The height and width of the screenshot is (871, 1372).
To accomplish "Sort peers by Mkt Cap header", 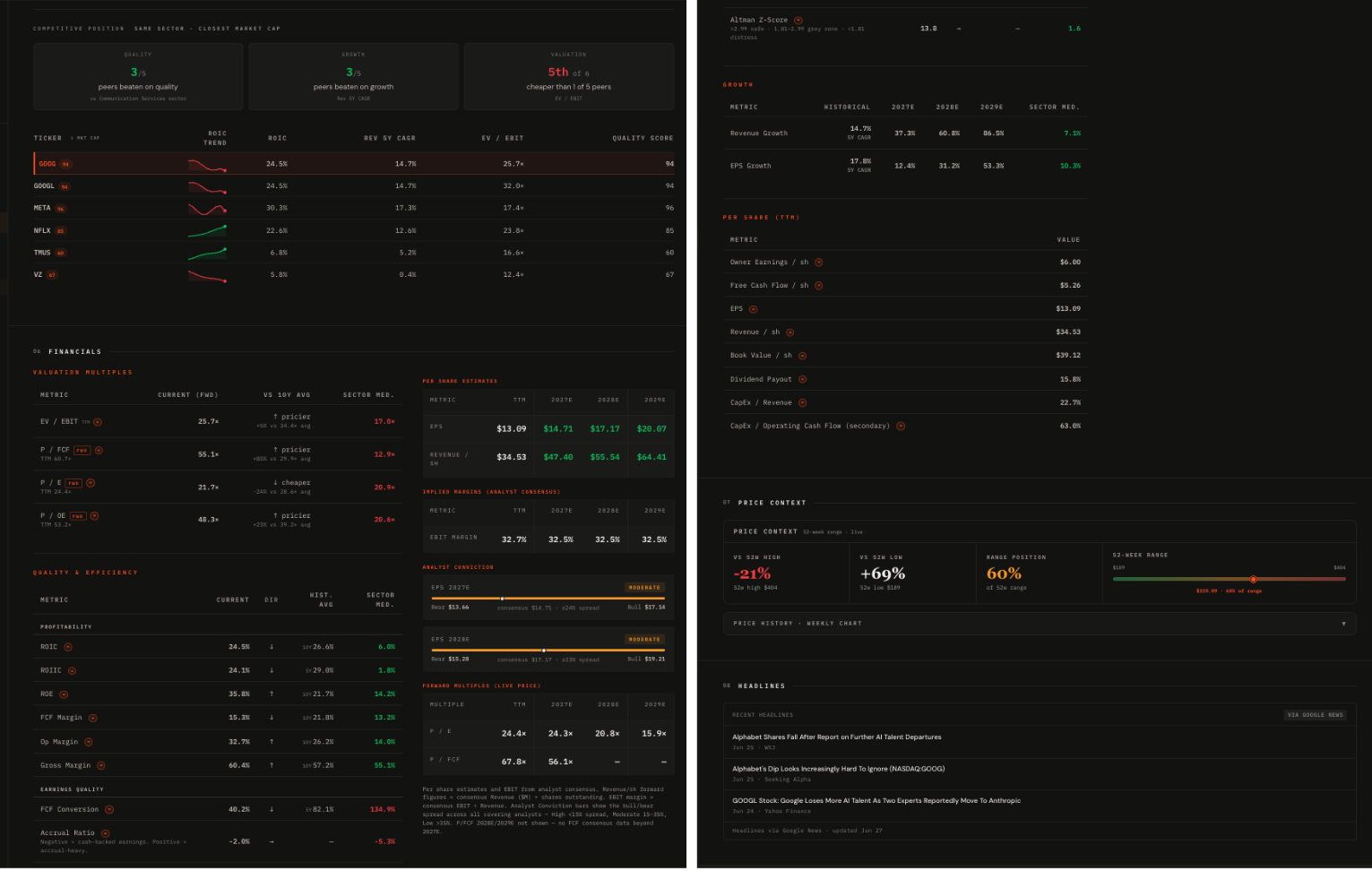I will (86, 138).
